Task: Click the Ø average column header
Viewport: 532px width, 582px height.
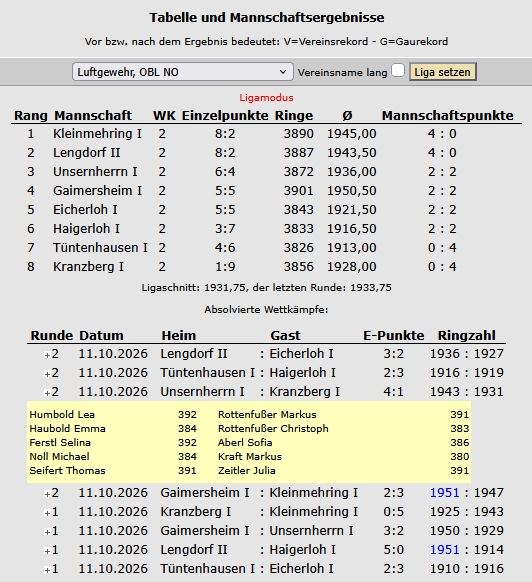Action: tap(347, 115)
